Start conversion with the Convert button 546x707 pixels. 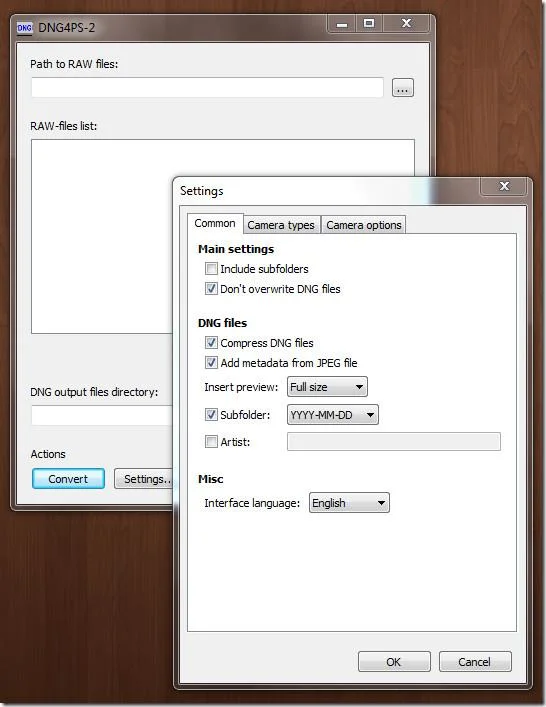[69, 479]
